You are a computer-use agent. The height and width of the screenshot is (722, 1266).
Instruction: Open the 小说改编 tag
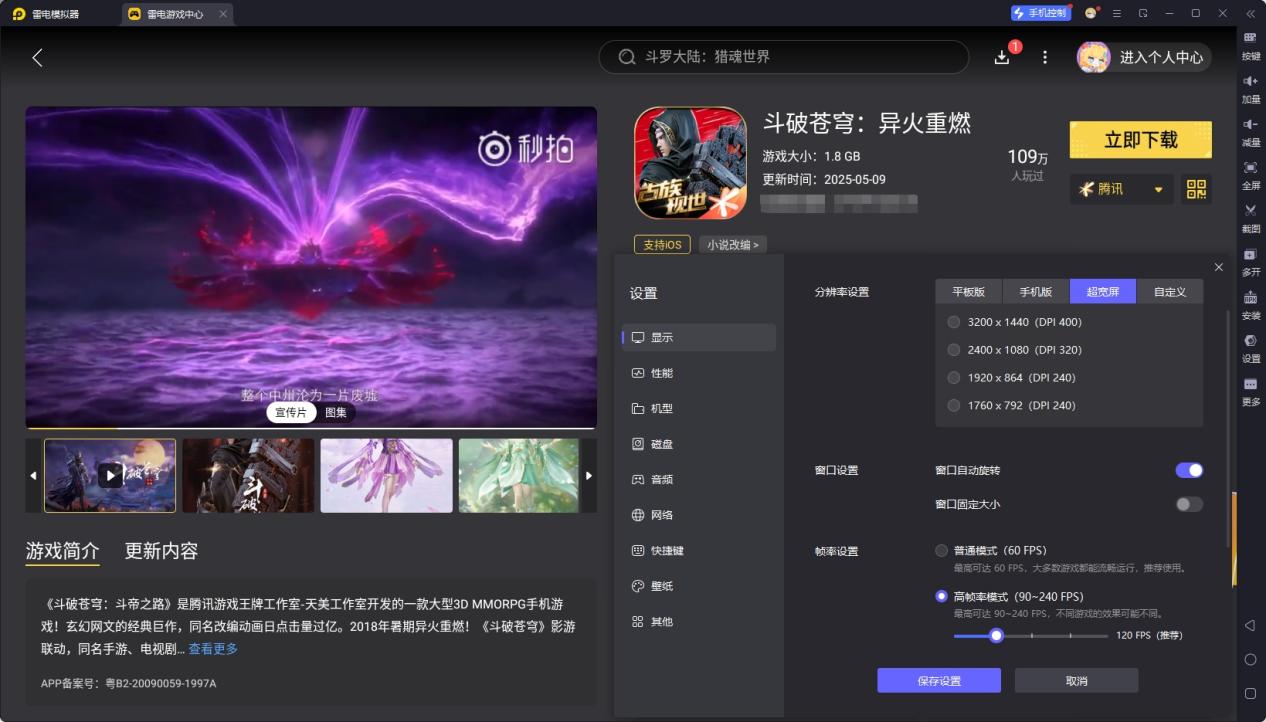click(733, 245)
